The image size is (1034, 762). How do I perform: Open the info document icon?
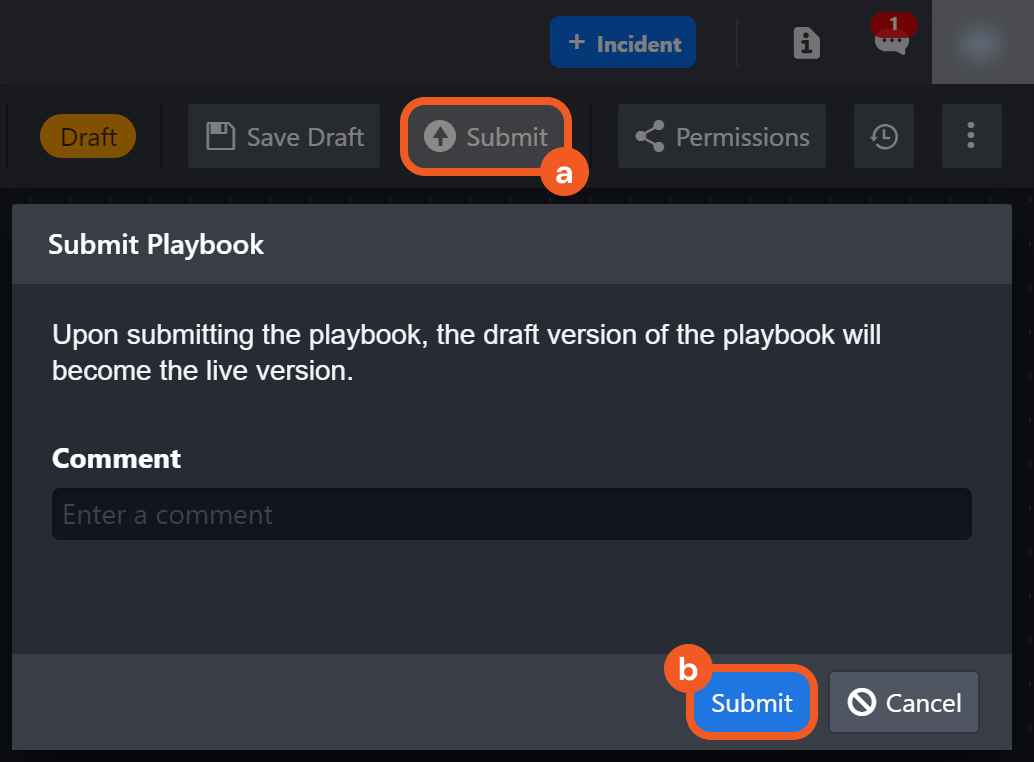click(806, 43)
